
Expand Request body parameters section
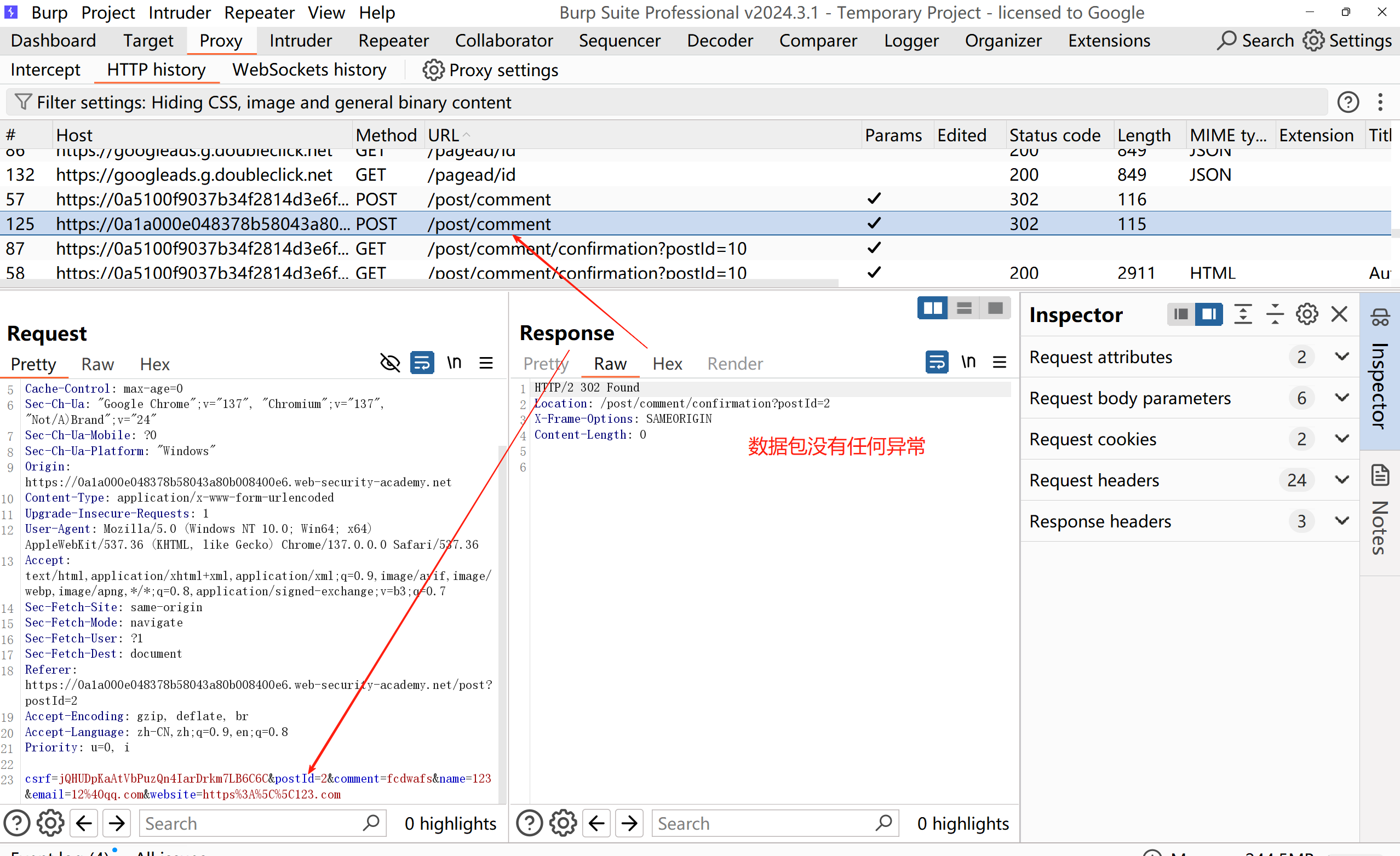(x=1341, y=398)
